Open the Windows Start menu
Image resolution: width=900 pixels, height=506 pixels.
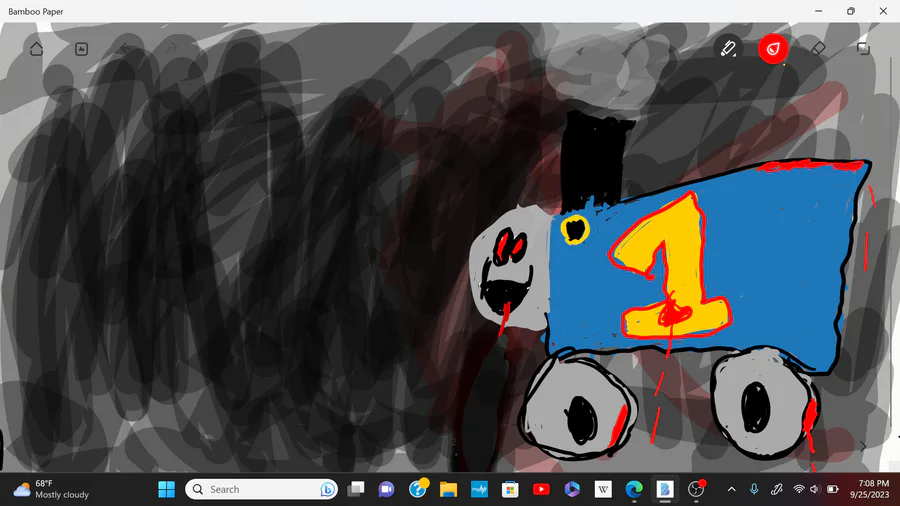coord(166,489)
